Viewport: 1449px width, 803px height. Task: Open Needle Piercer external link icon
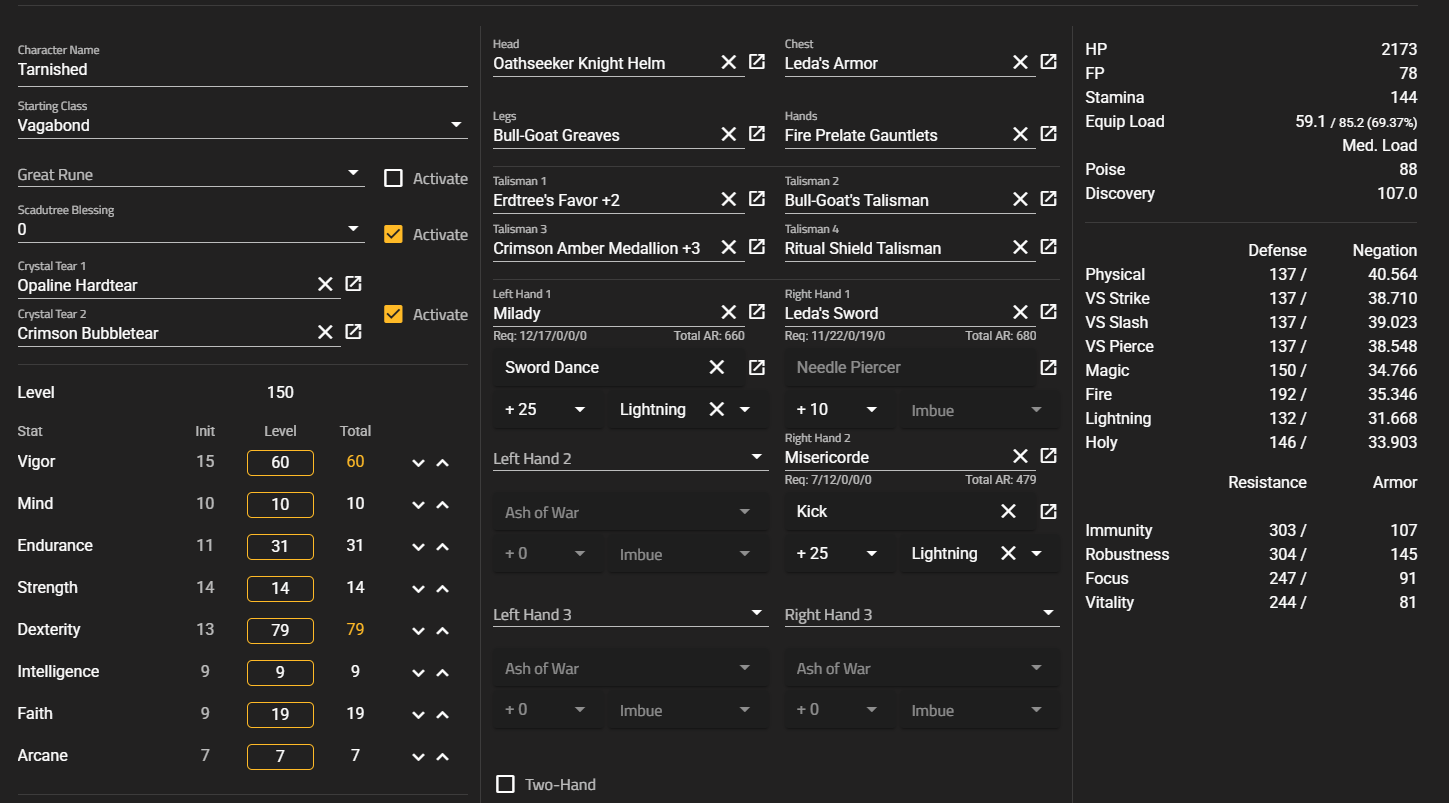coord(1048,367)
